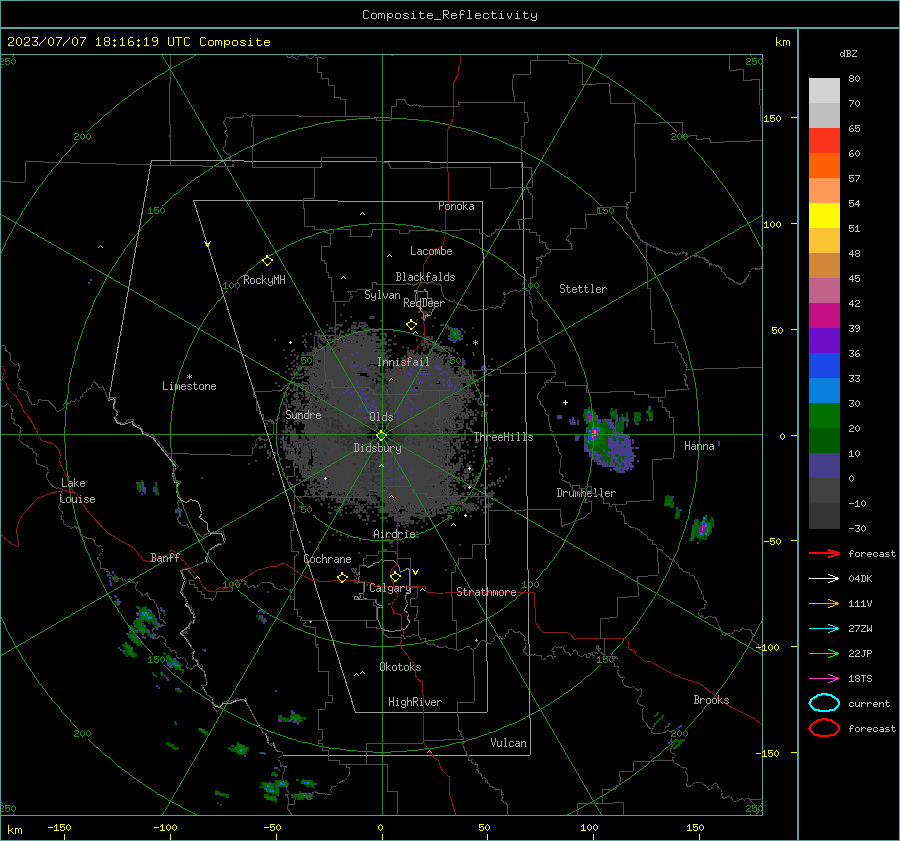Click the green 22JP arrow legend icon
The width and height of the screenshot is (900, 841).
[x=824, y=653]
